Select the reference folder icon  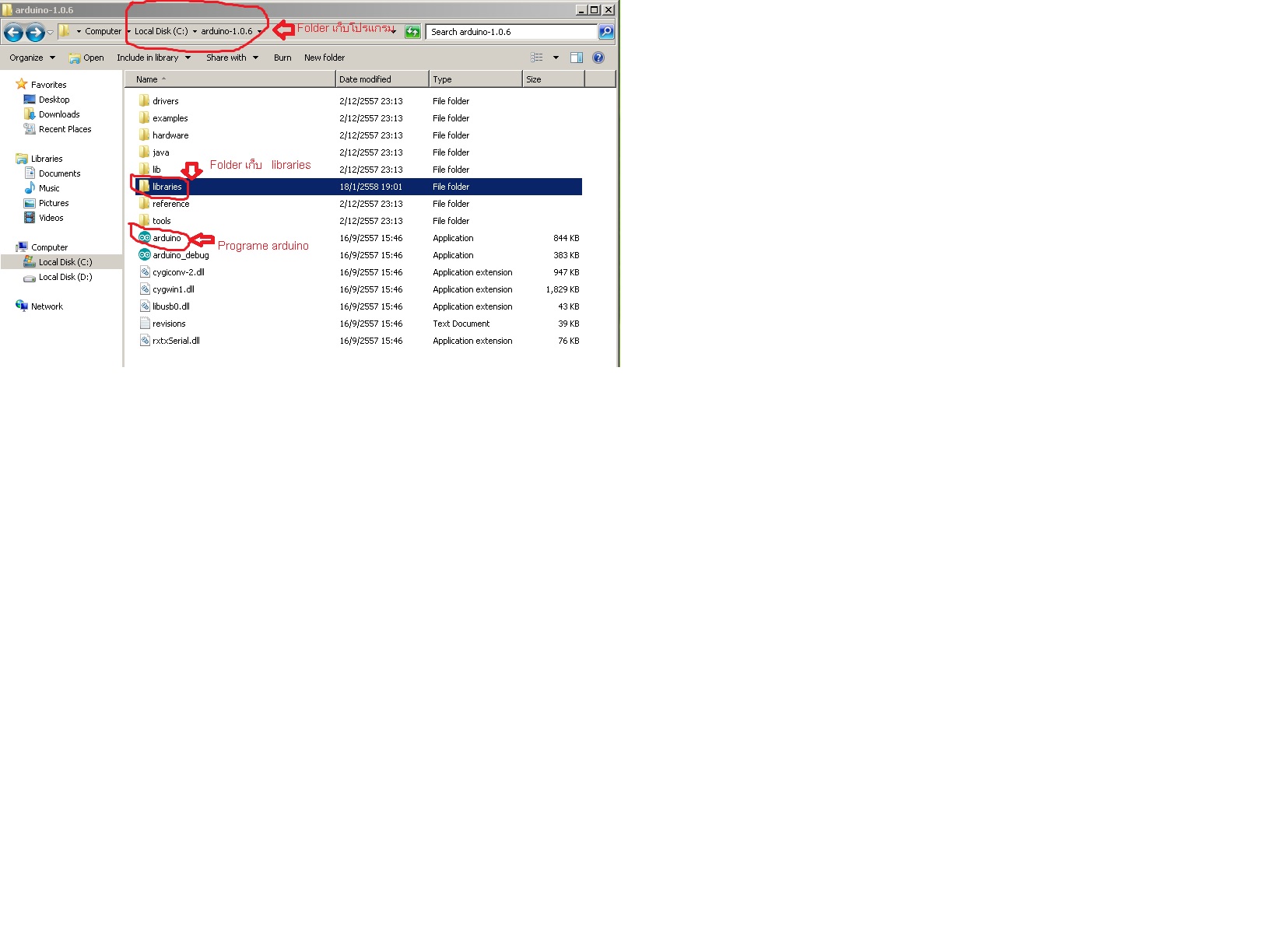144,203
